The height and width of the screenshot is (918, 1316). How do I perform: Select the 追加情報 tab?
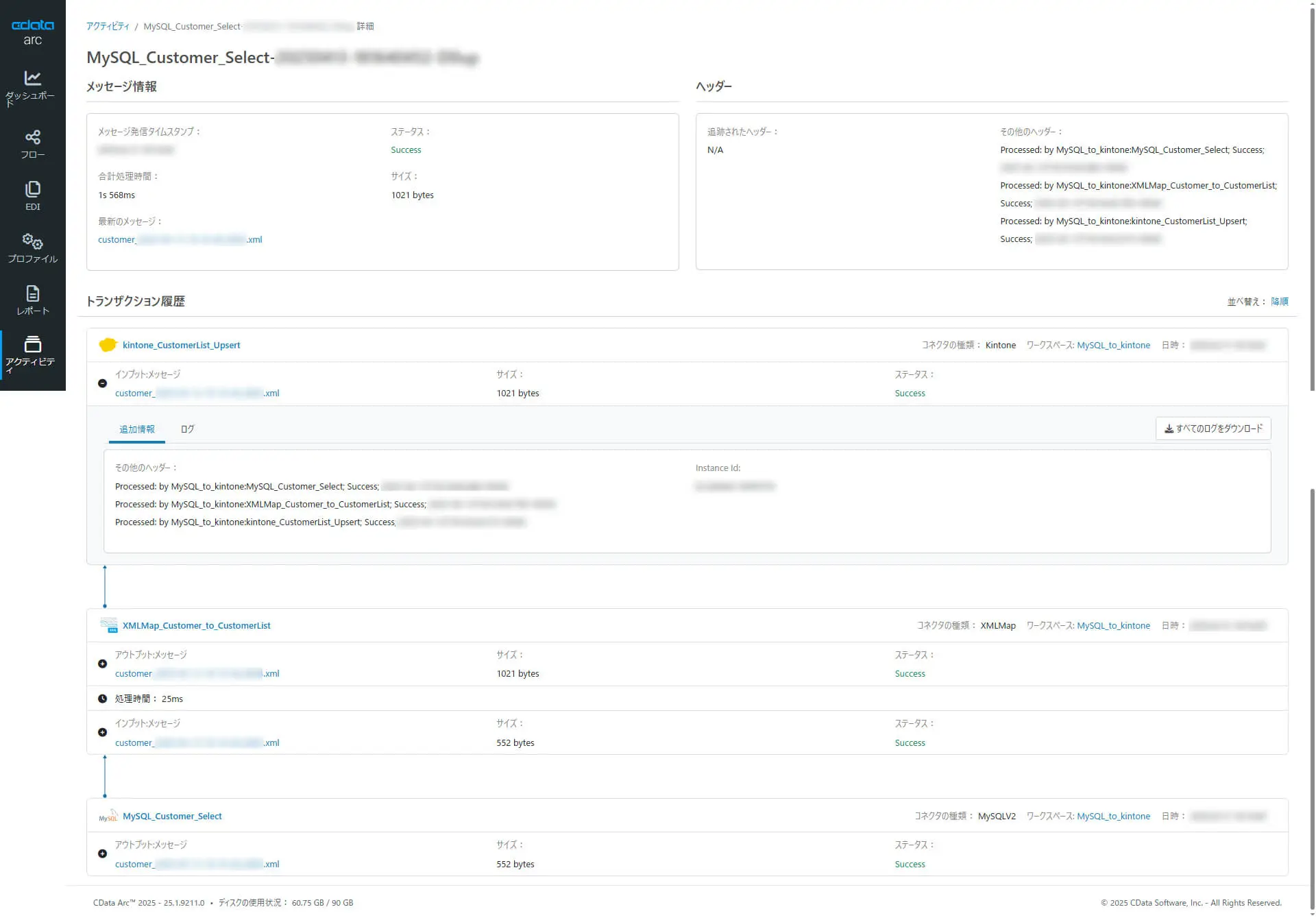pyautogui.click(x=137, y=429)
